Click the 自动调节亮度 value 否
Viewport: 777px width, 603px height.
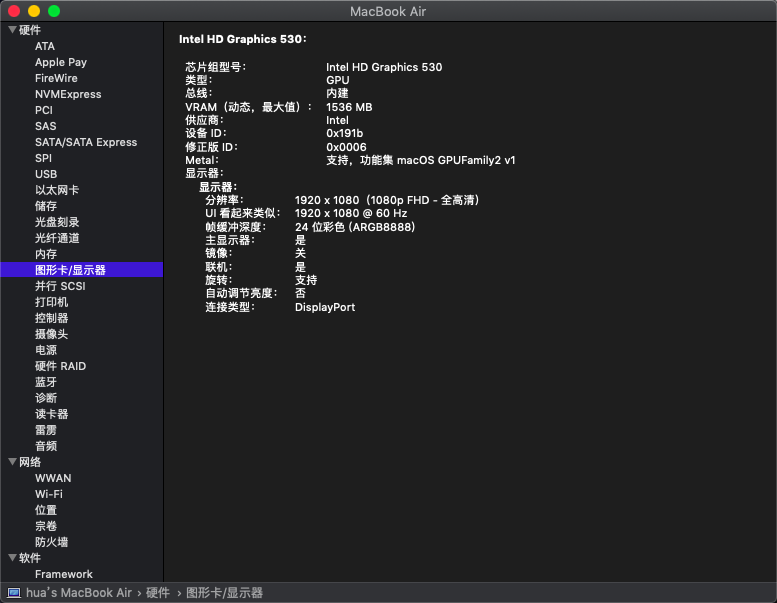point(300,293)
